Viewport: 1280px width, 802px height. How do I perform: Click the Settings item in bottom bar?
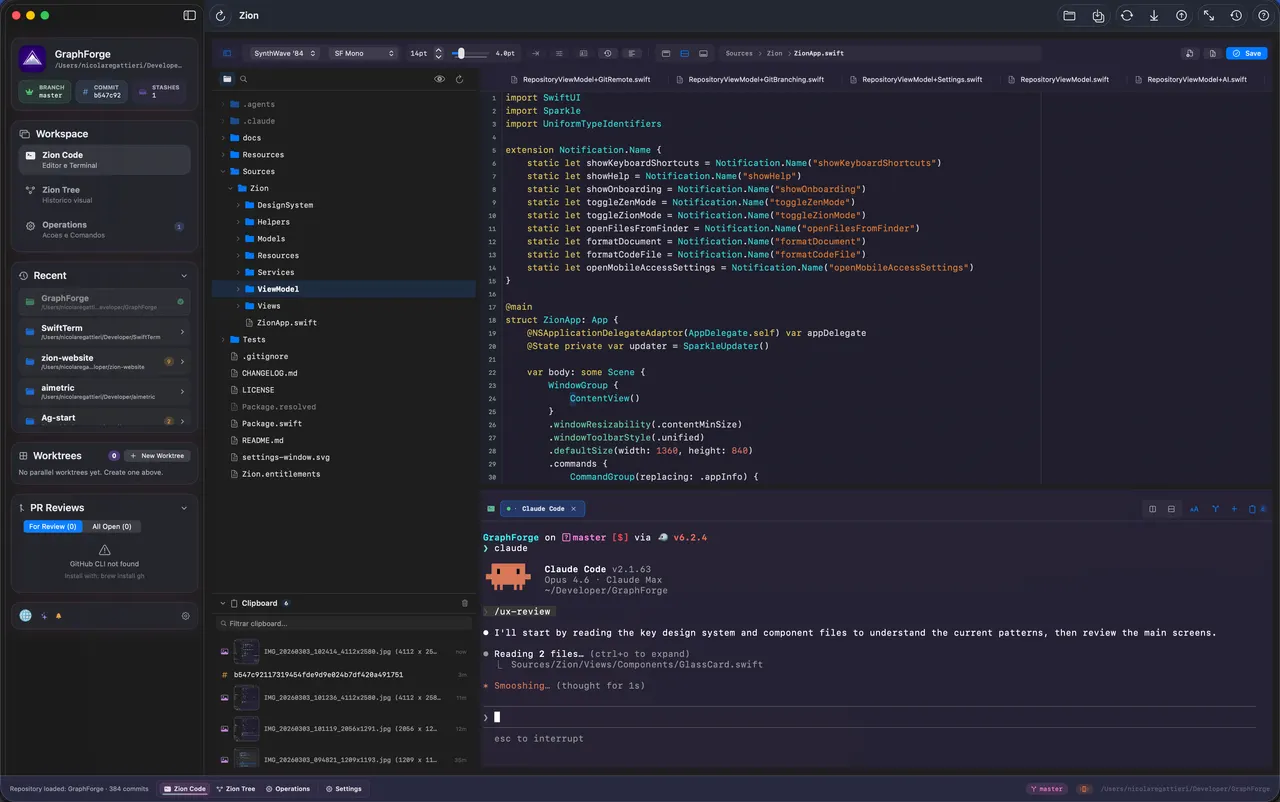pos(343,789)
